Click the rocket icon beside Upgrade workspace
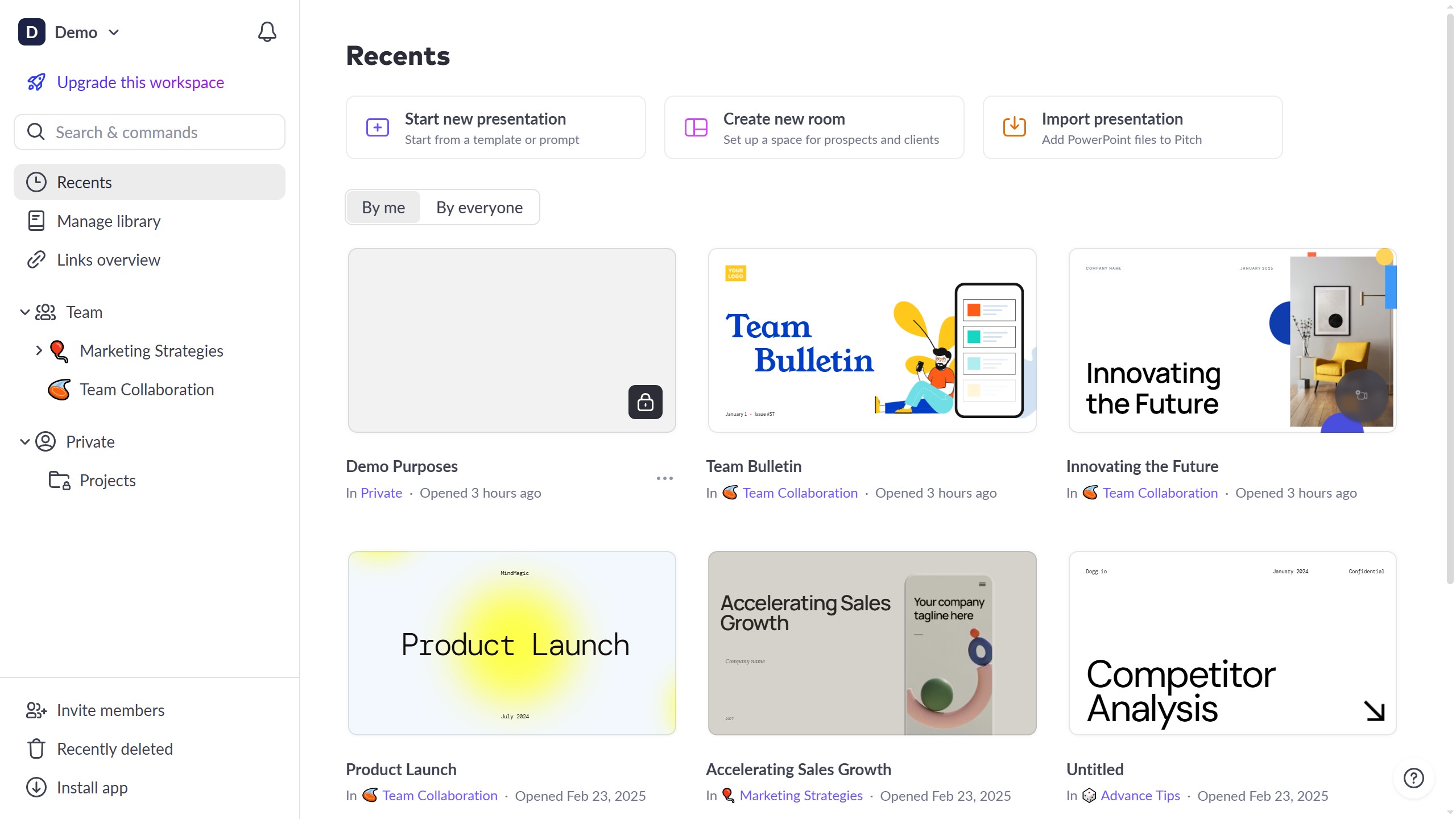1456x819 pixels. coord(36,82)
